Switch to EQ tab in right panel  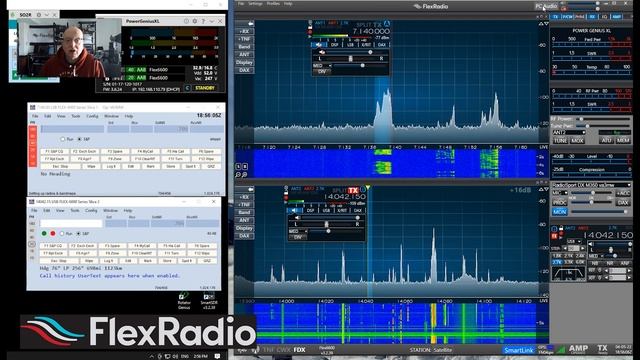coord(604,17)
